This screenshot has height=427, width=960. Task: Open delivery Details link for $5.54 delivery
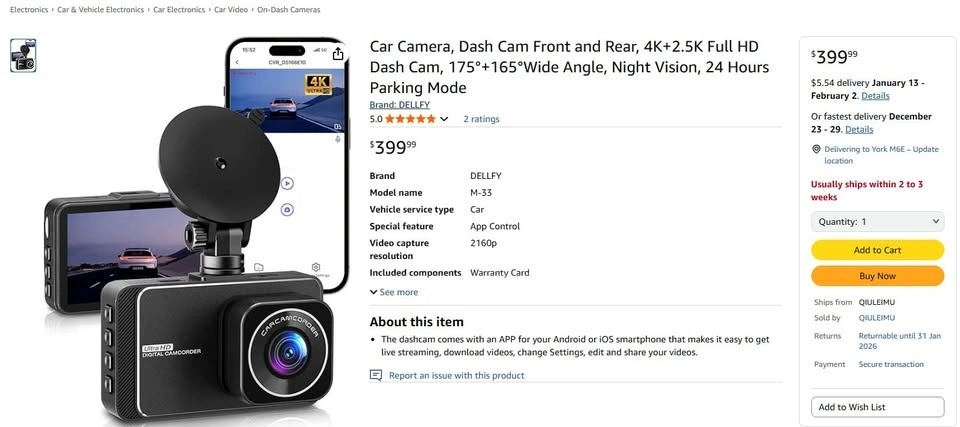(876, 96)
